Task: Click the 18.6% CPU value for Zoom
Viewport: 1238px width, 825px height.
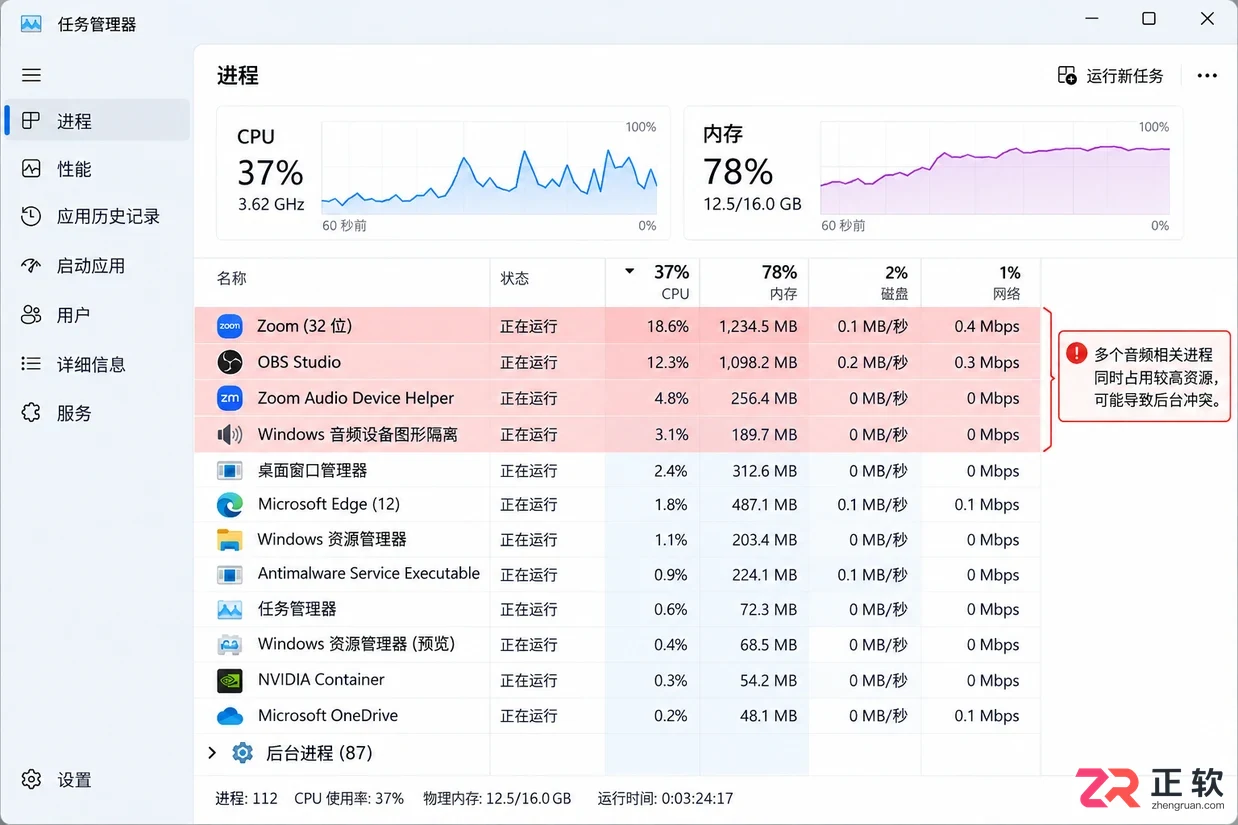Action: (x=667, y=326)
